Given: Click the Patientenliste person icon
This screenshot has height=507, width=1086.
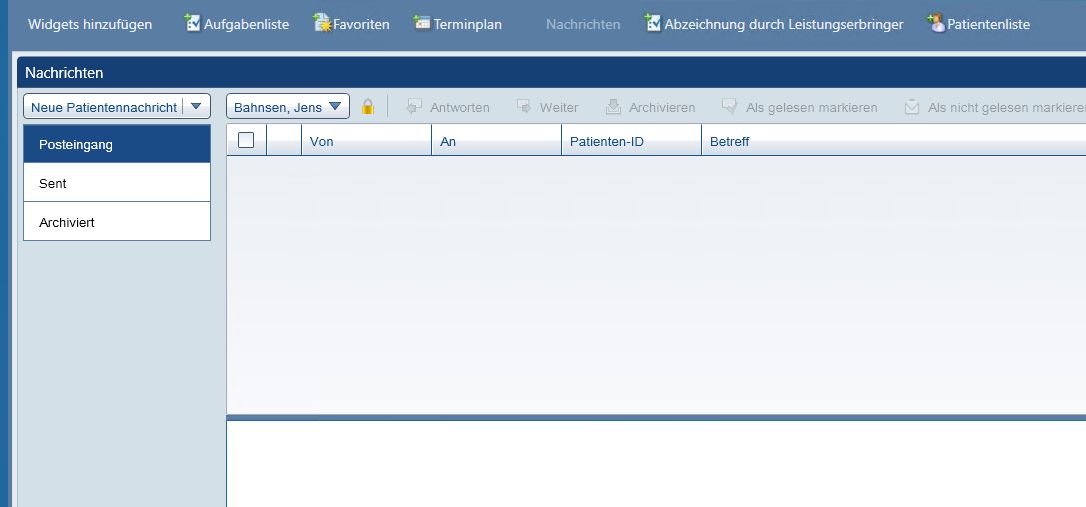Looking at the screenshot, I should click(x=936, y=23).
